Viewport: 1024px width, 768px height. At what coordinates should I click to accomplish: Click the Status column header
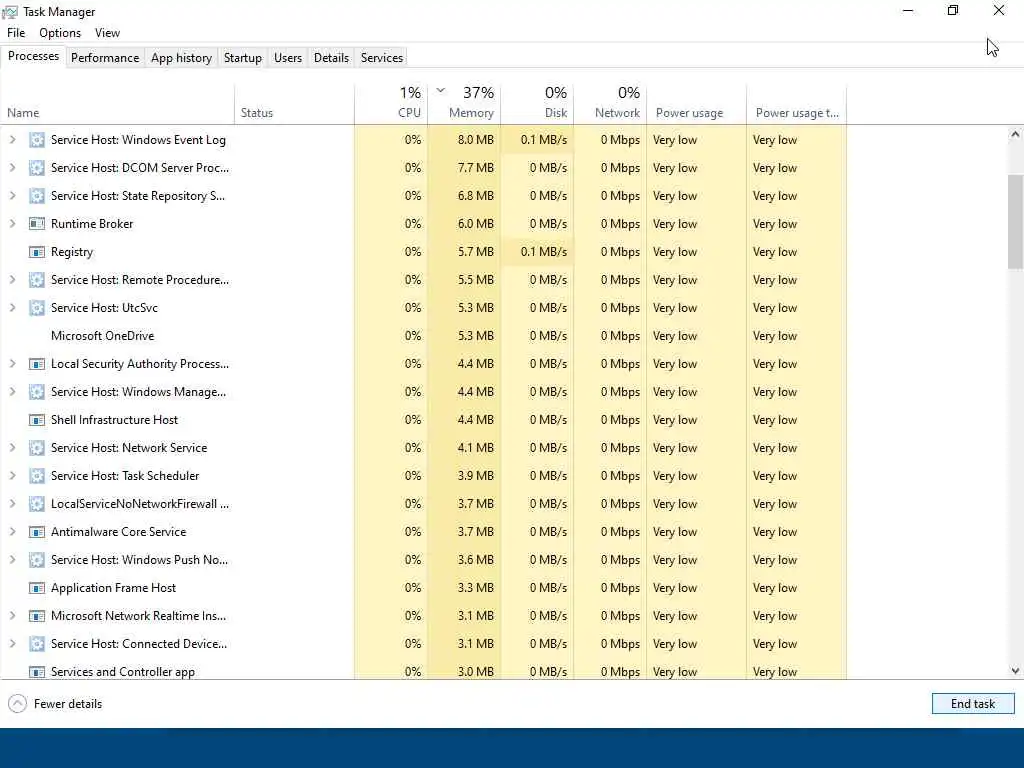pos(295,104)
